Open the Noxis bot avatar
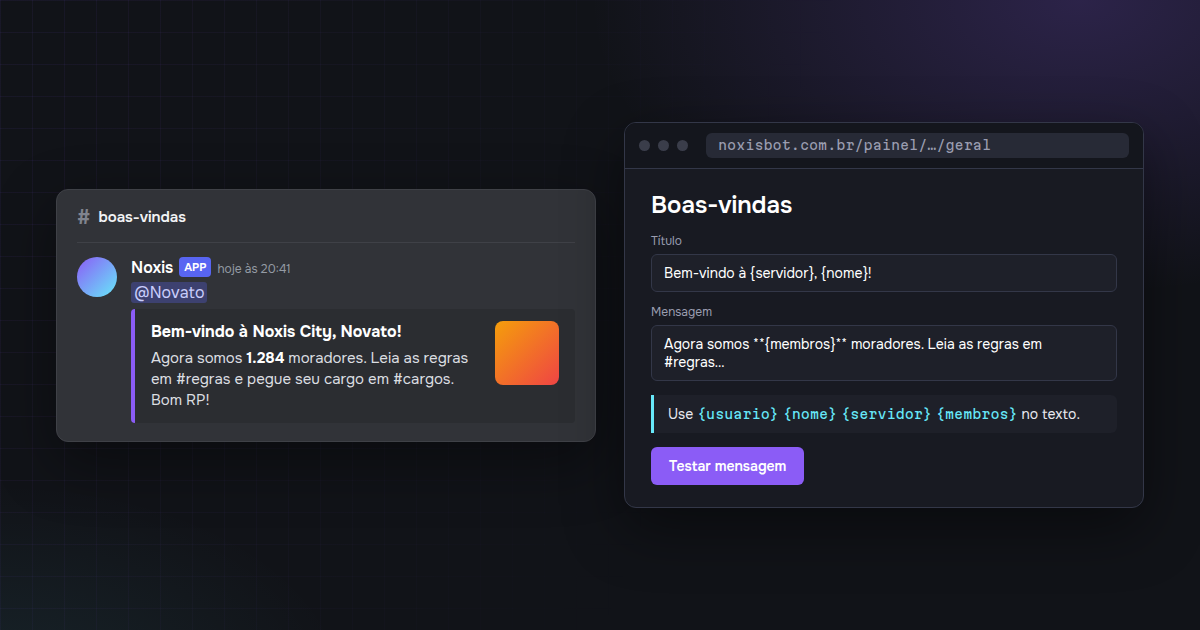Screen dimensions: 1200x630 (97, 277)
